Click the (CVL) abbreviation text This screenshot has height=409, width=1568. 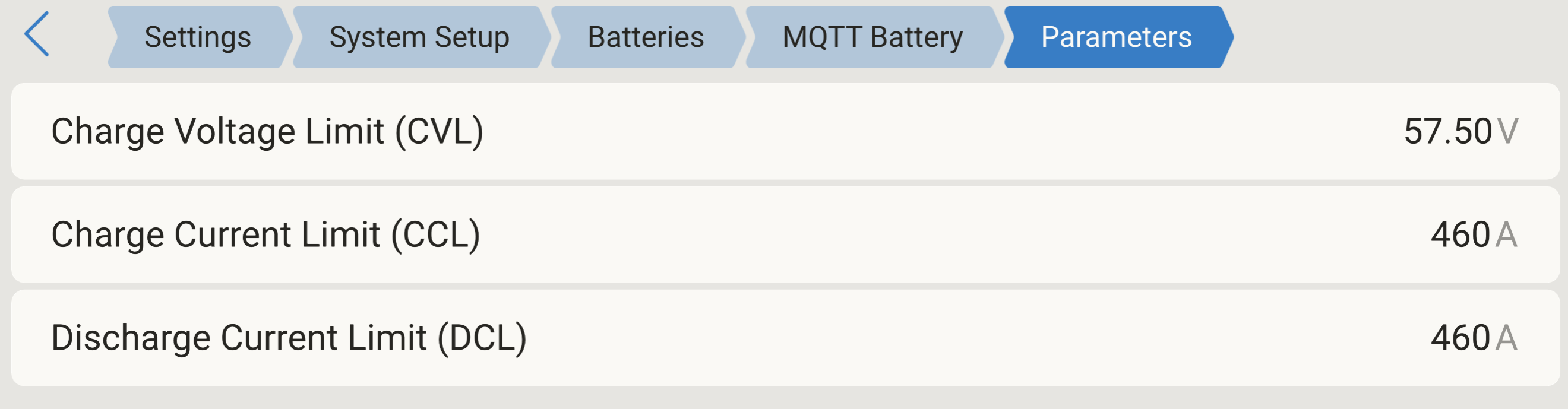click(439, 131)
